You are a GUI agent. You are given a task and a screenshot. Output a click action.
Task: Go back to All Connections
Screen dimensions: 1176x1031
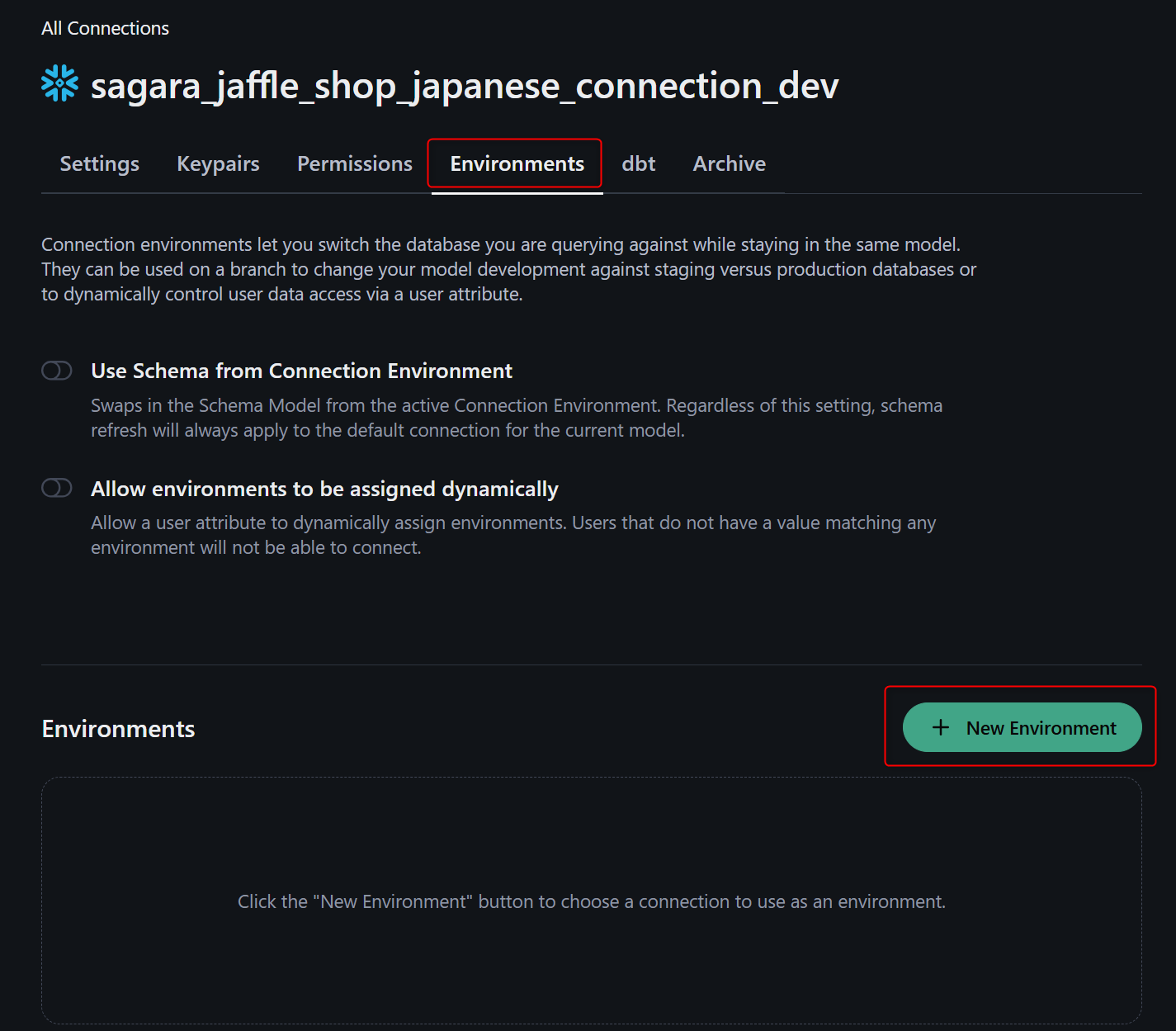105,28
